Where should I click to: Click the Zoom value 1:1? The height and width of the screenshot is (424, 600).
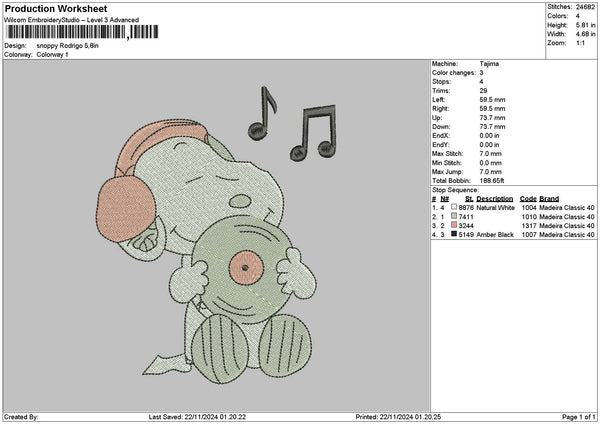tap(580, 43)
